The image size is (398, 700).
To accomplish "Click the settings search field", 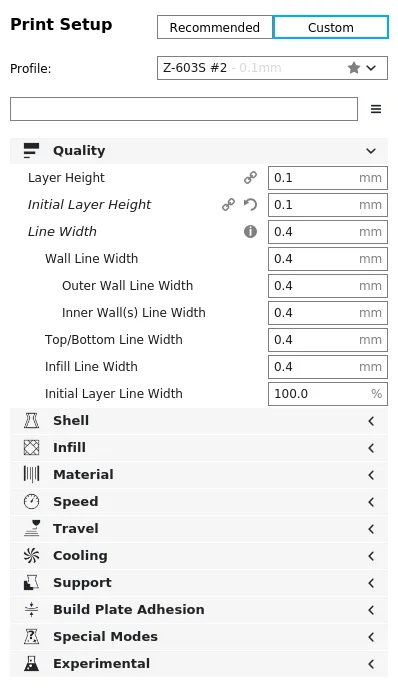I will coord(184,109).
